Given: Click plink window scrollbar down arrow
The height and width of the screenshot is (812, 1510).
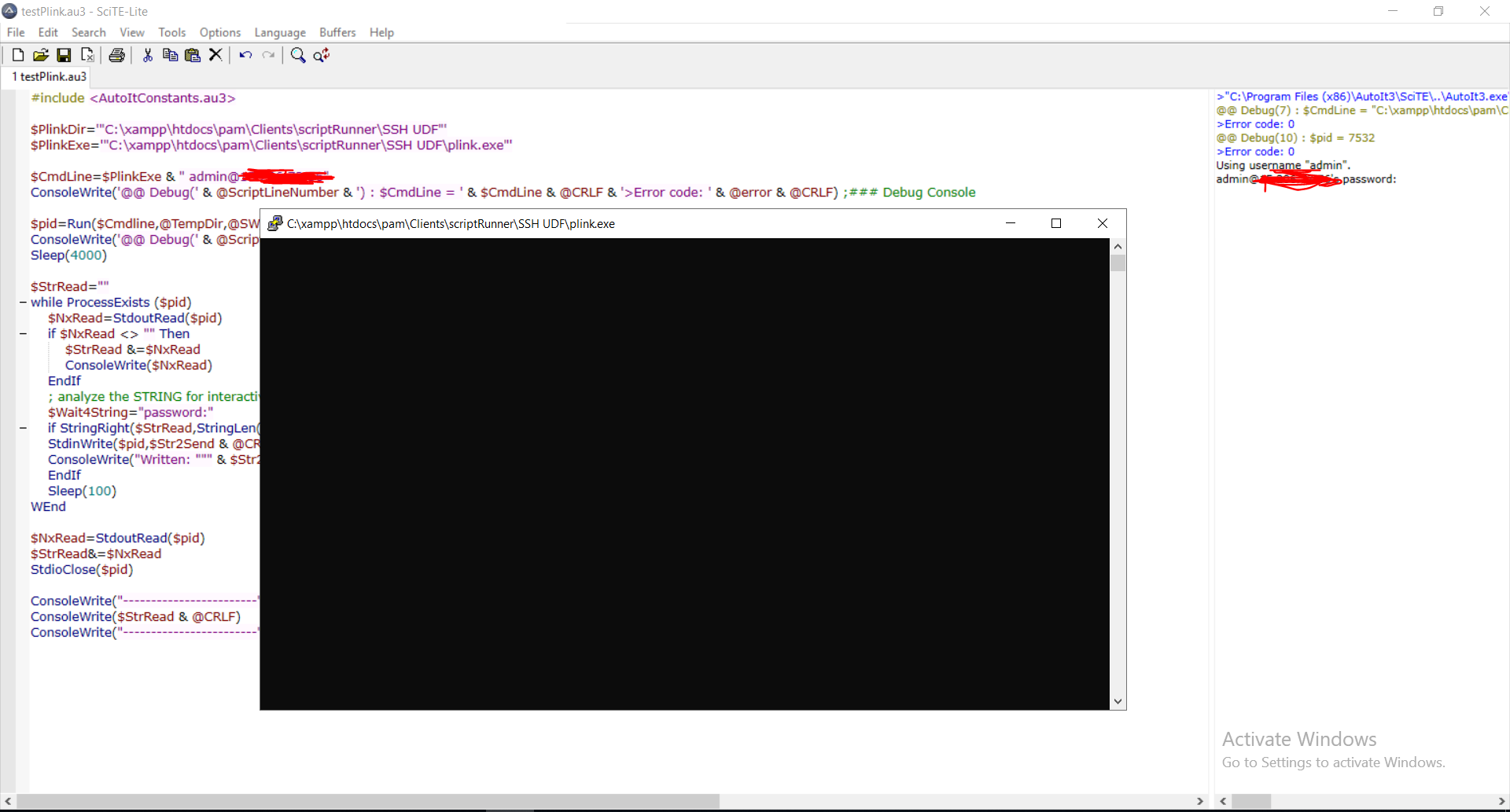Looking at the screenshot, I should pos(1118,701).
